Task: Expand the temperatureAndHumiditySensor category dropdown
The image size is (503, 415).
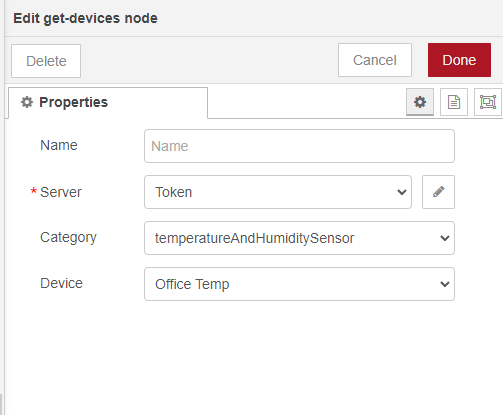Action: (x=299, y=238)
